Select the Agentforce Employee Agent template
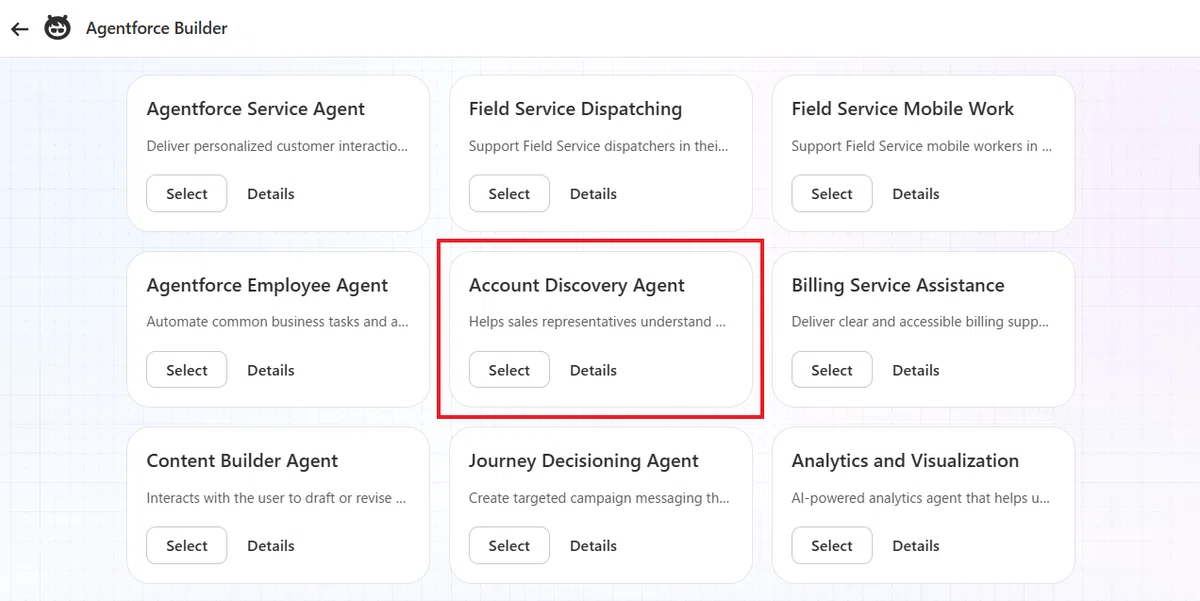This screenshot has height=601, width=1200. pos(187,370)
